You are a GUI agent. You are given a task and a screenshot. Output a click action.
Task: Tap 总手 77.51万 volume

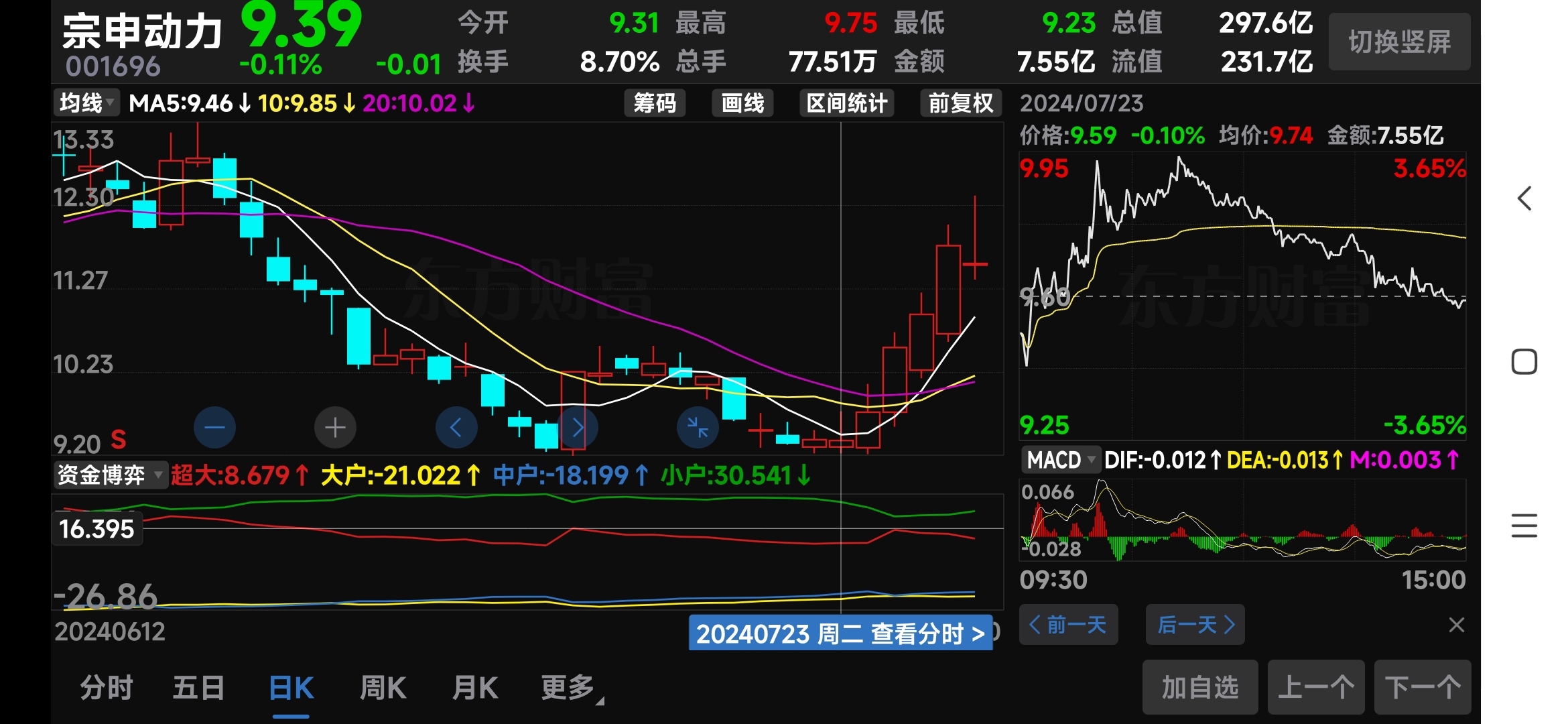coord(777,62)
